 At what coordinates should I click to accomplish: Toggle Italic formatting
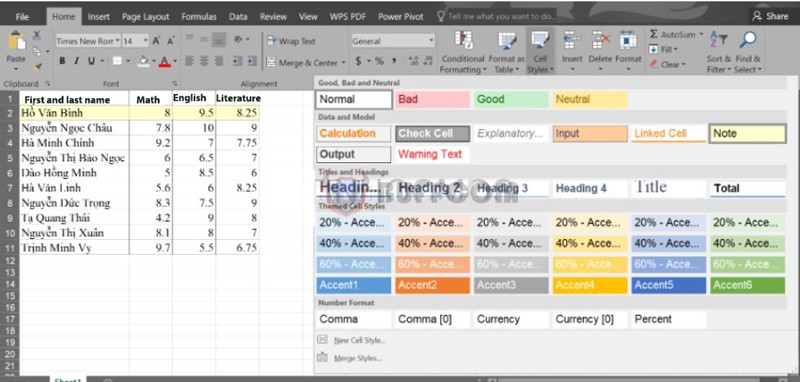pyautogui.click(x=77, y=61)
